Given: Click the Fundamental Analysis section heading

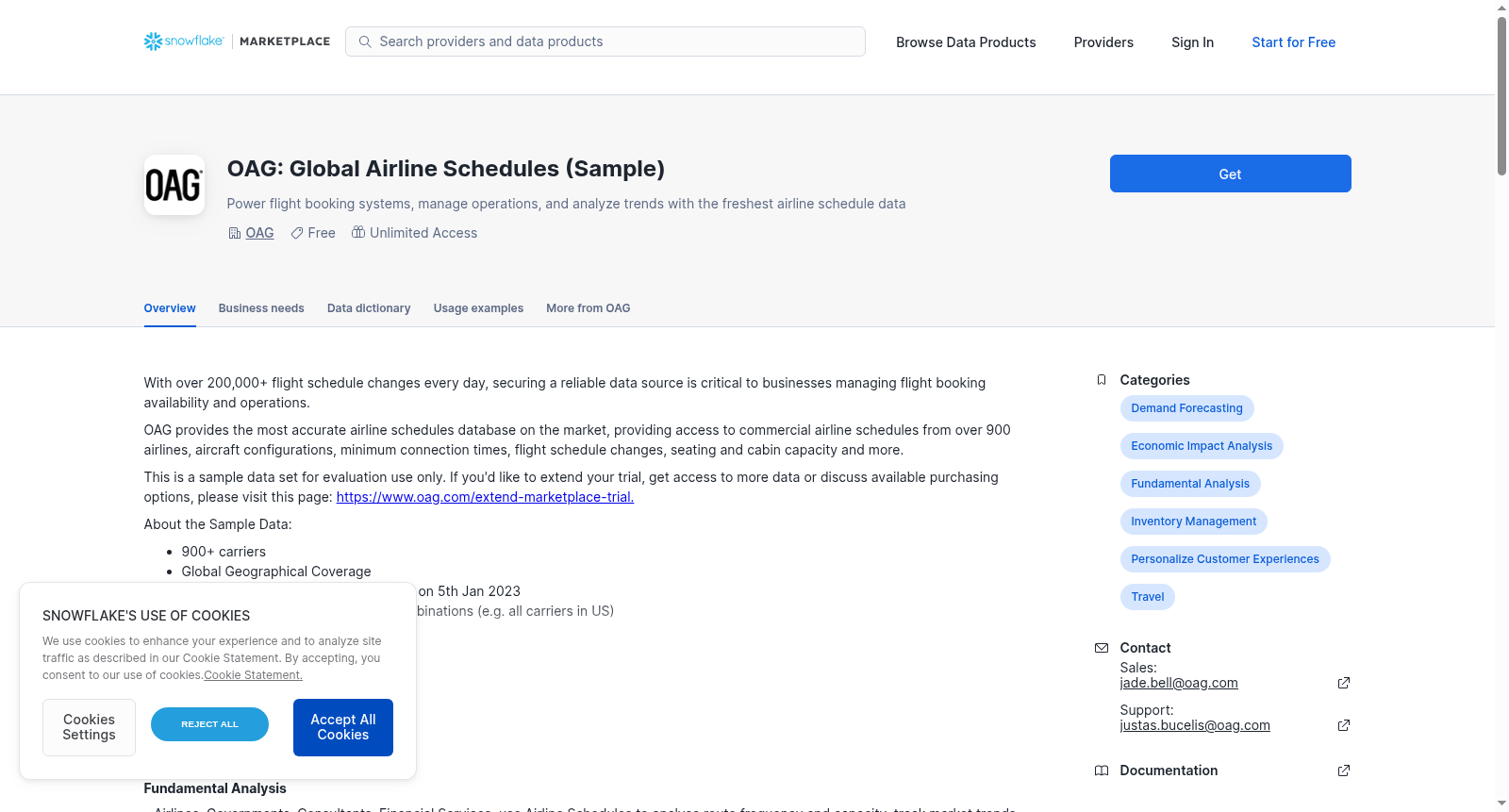Looking at the screenshot, I should pyautogui.click(x=215, y=788).
